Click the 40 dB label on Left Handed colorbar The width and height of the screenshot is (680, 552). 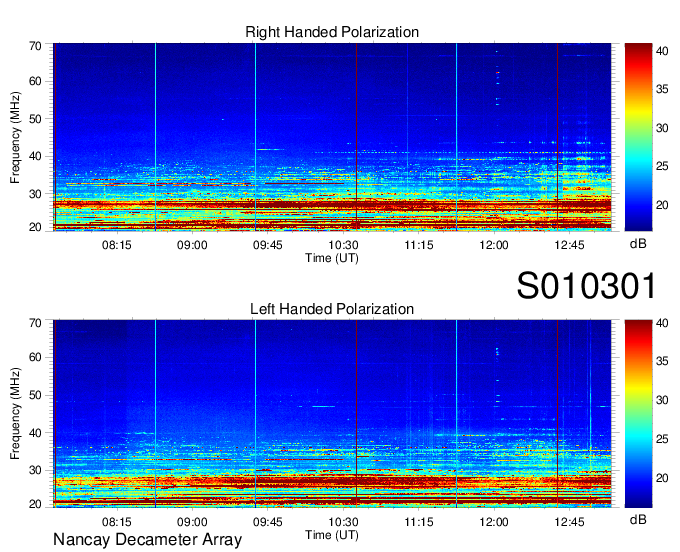pyautogui.click(x=662, y=323)
